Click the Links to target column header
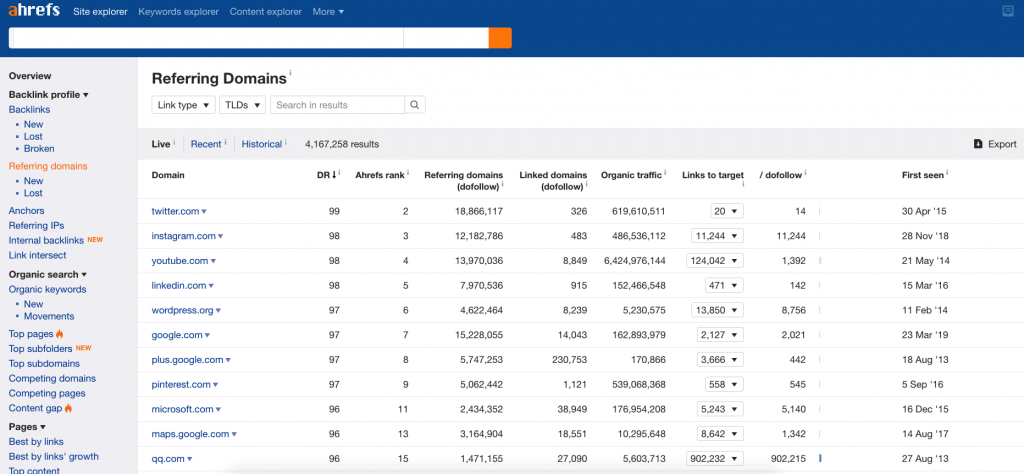The height and width of the screenshot is (474, 1024). 712,175
